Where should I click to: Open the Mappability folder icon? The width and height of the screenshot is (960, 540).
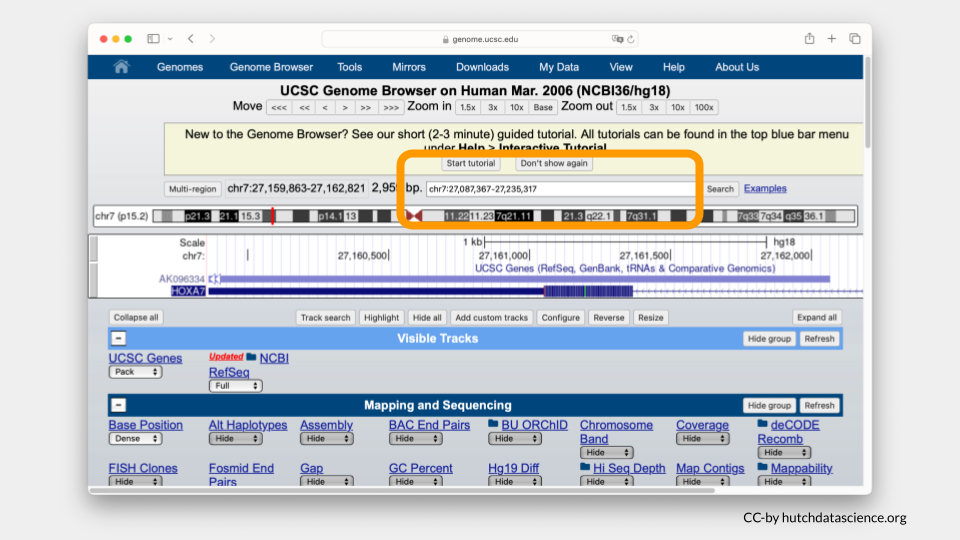[x=762, y=467]
